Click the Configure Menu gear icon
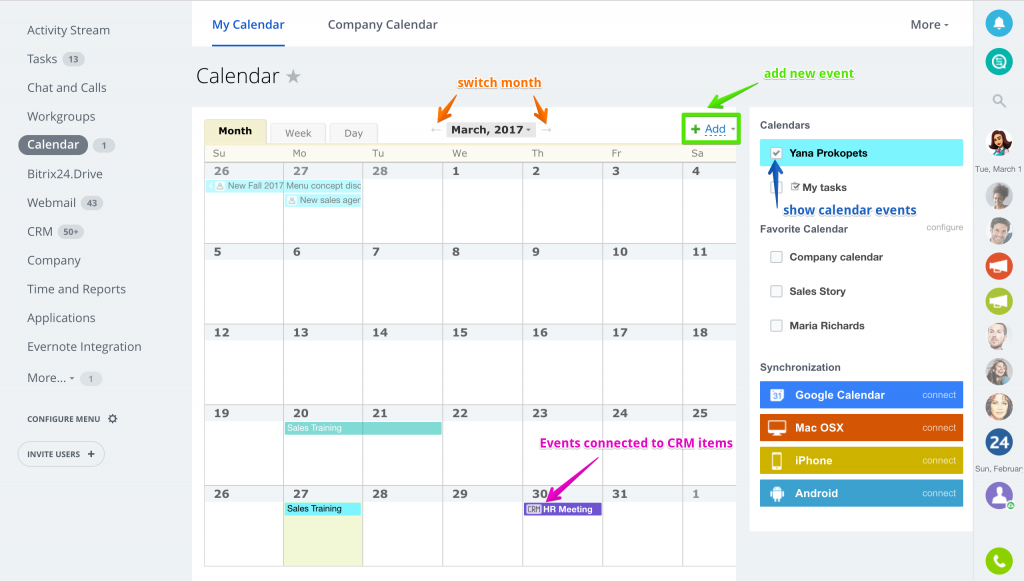This screenshot has height=581, width=1024. pyautogui.click(x=112, y=418)
